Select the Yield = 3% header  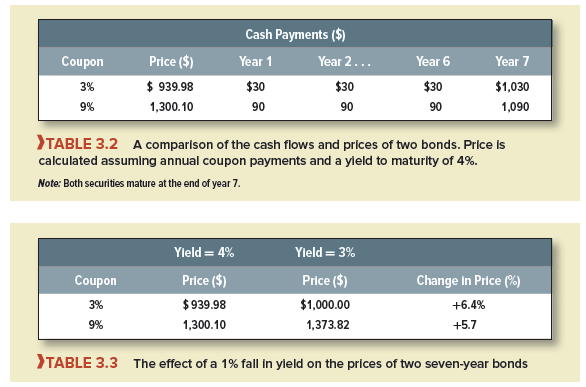(x=325, y=253)
